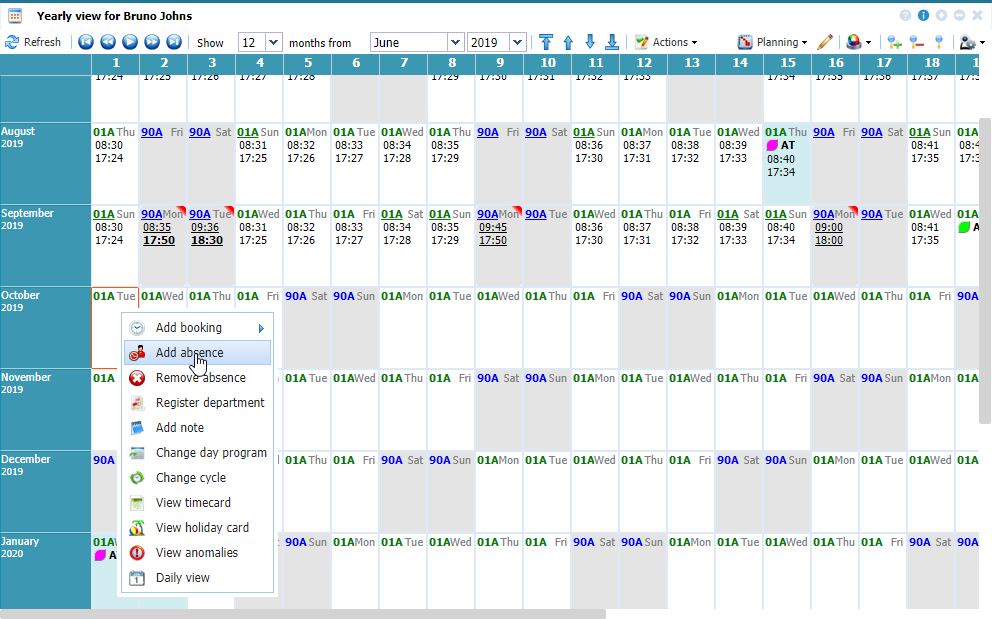The image size is (992, 619).
Task: Open the 2019 year dropdown
Action: tap(517, 42)
